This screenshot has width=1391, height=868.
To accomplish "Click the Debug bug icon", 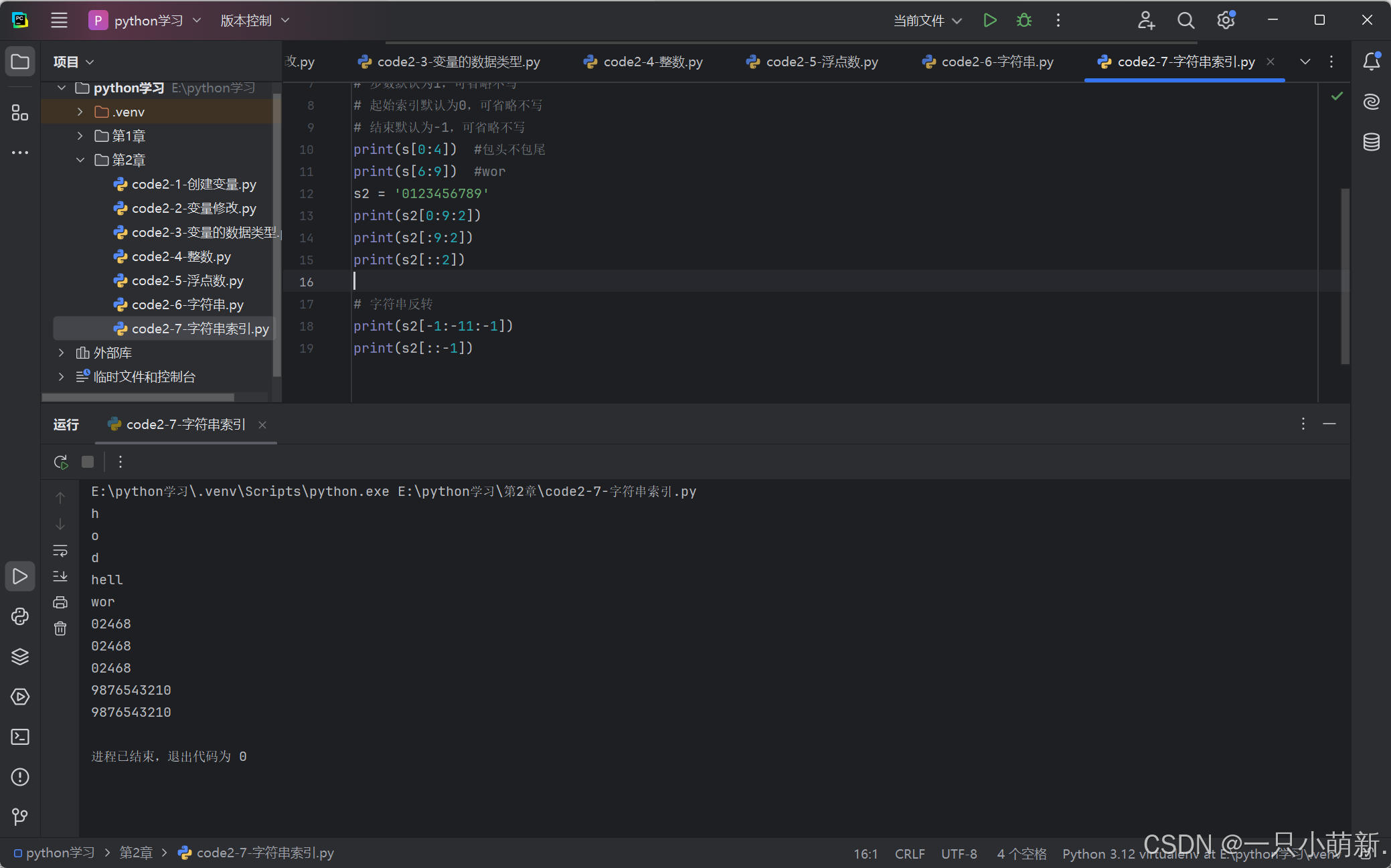I will click(x=1024, y=20).
